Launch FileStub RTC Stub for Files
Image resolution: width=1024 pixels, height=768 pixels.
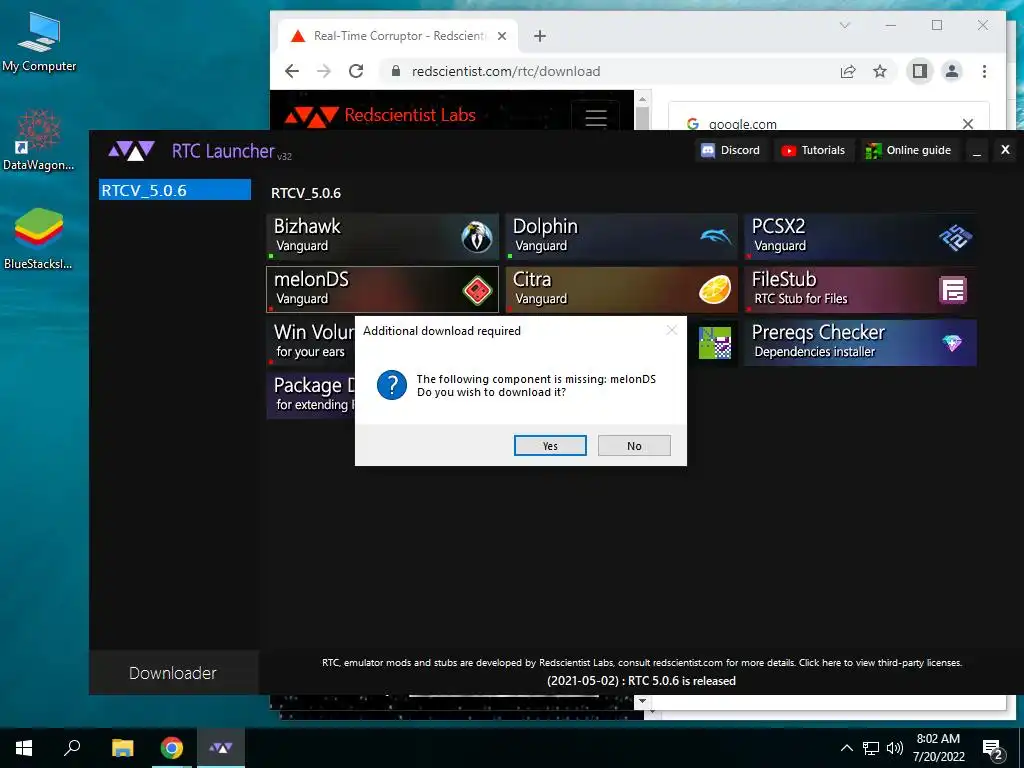click(x=860, y=289)
